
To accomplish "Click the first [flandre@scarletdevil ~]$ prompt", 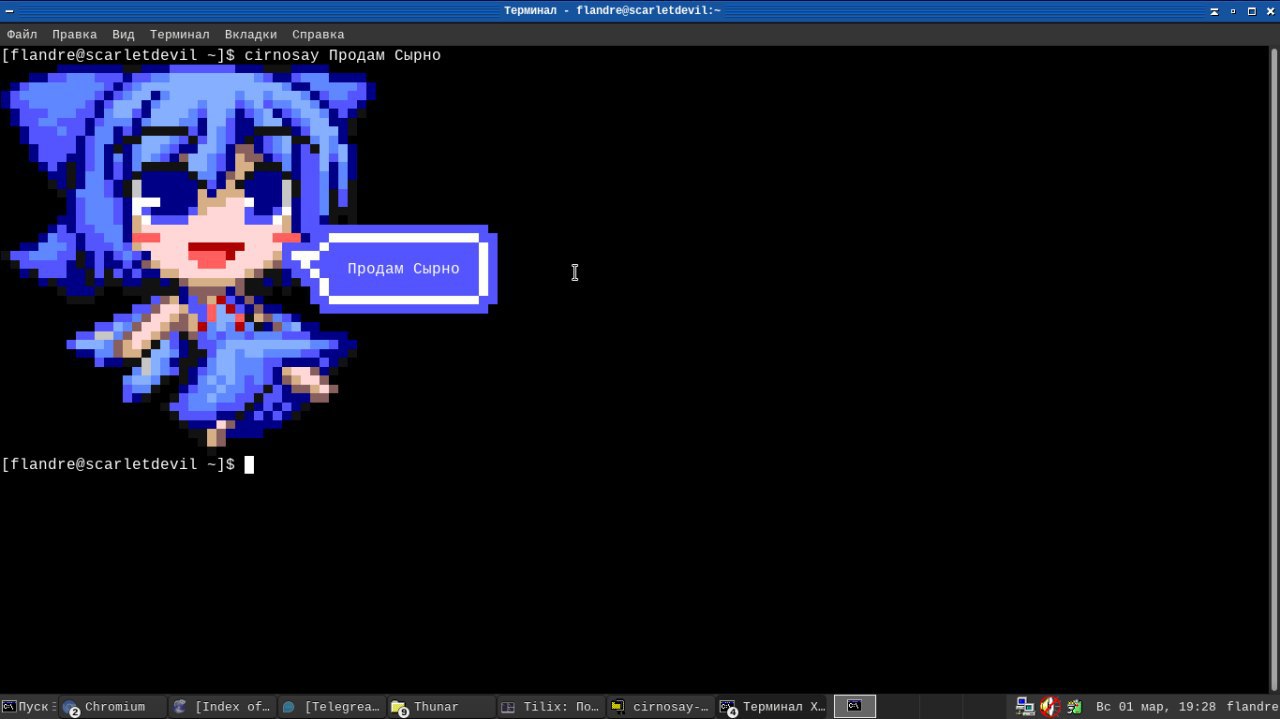I will (118, 55).
